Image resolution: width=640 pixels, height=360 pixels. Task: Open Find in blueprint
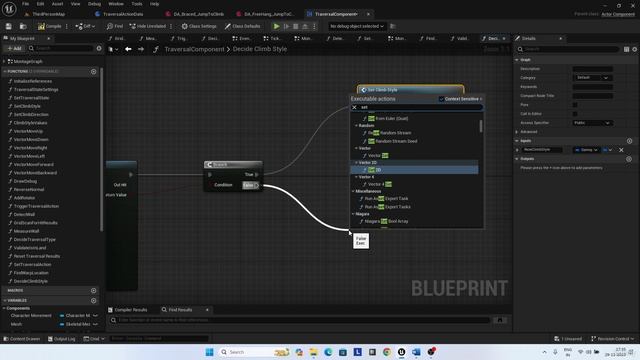(x=115, y=26)
